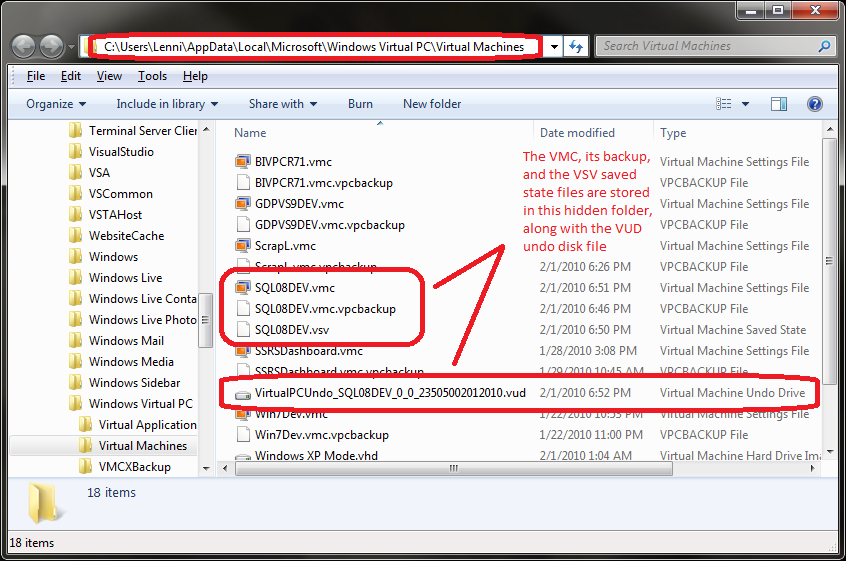Click the Forward navigation arrow button
Viewport: 846px width, 561px height.
coord(51,47)
